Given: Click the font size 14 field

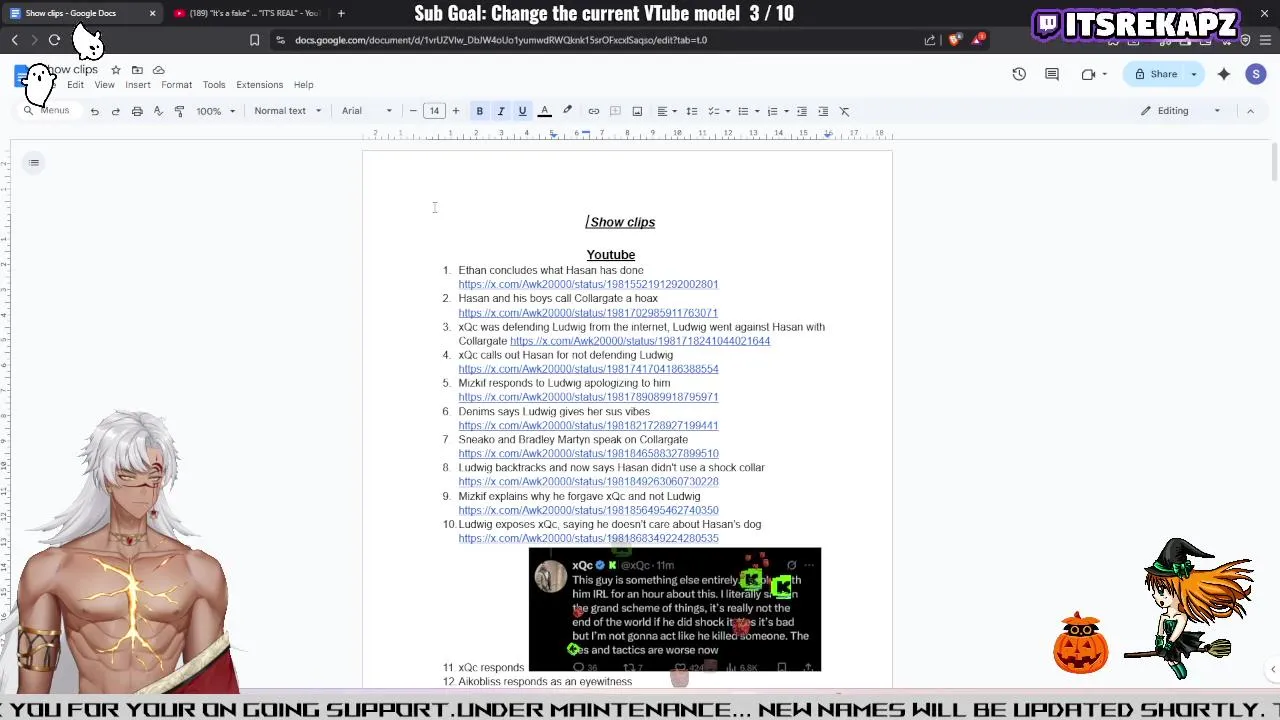Looking at the screenshot, I should (434, 111).
